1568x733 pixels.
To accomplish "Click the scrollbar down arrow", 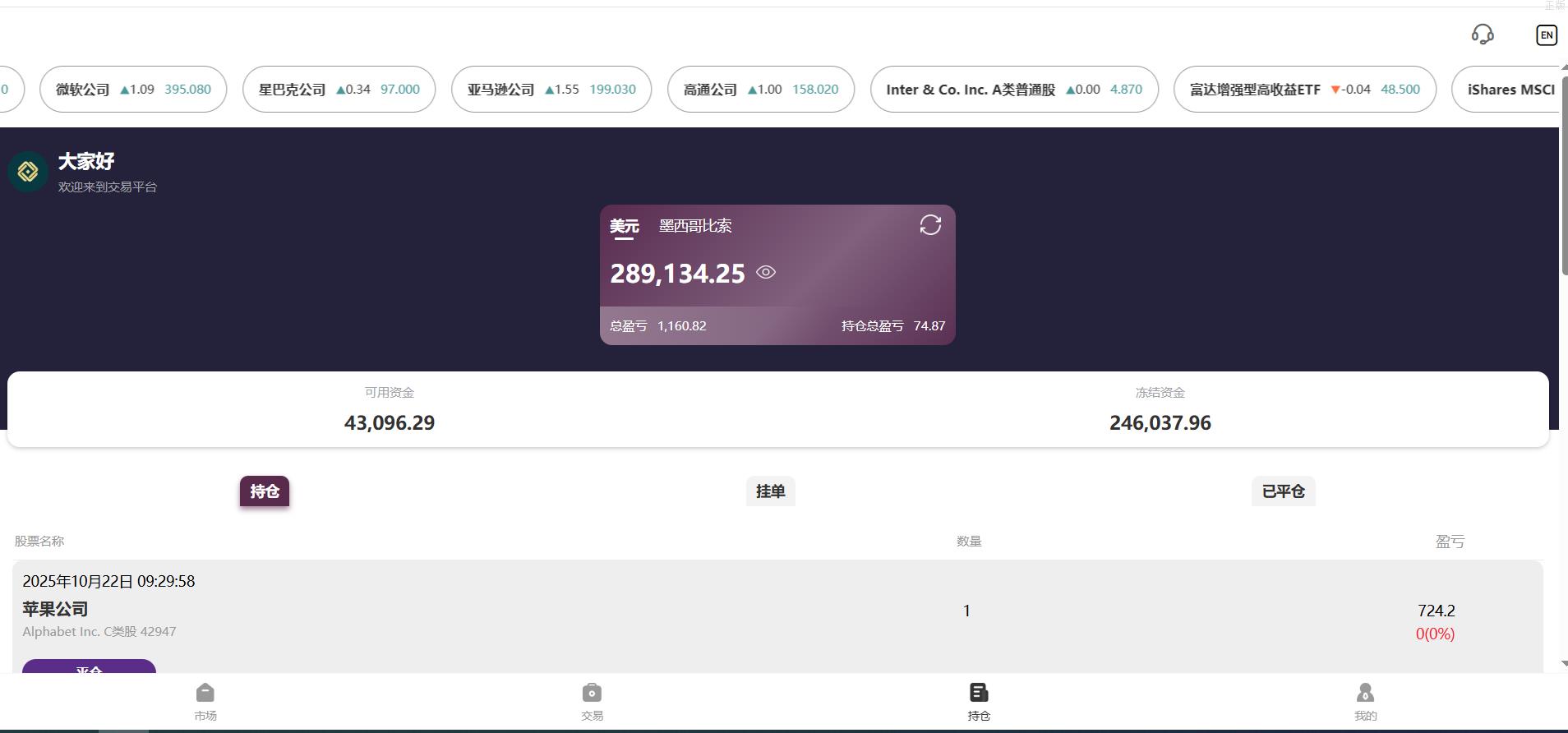I will coord(1563,663).
